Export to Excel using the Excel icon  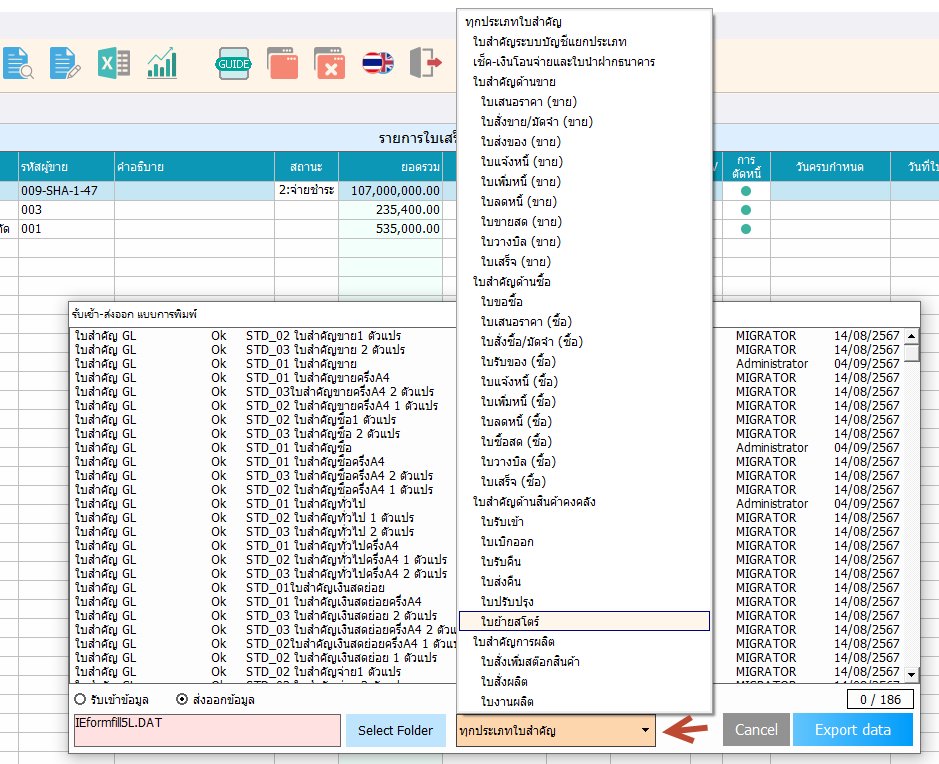point(113,63)
